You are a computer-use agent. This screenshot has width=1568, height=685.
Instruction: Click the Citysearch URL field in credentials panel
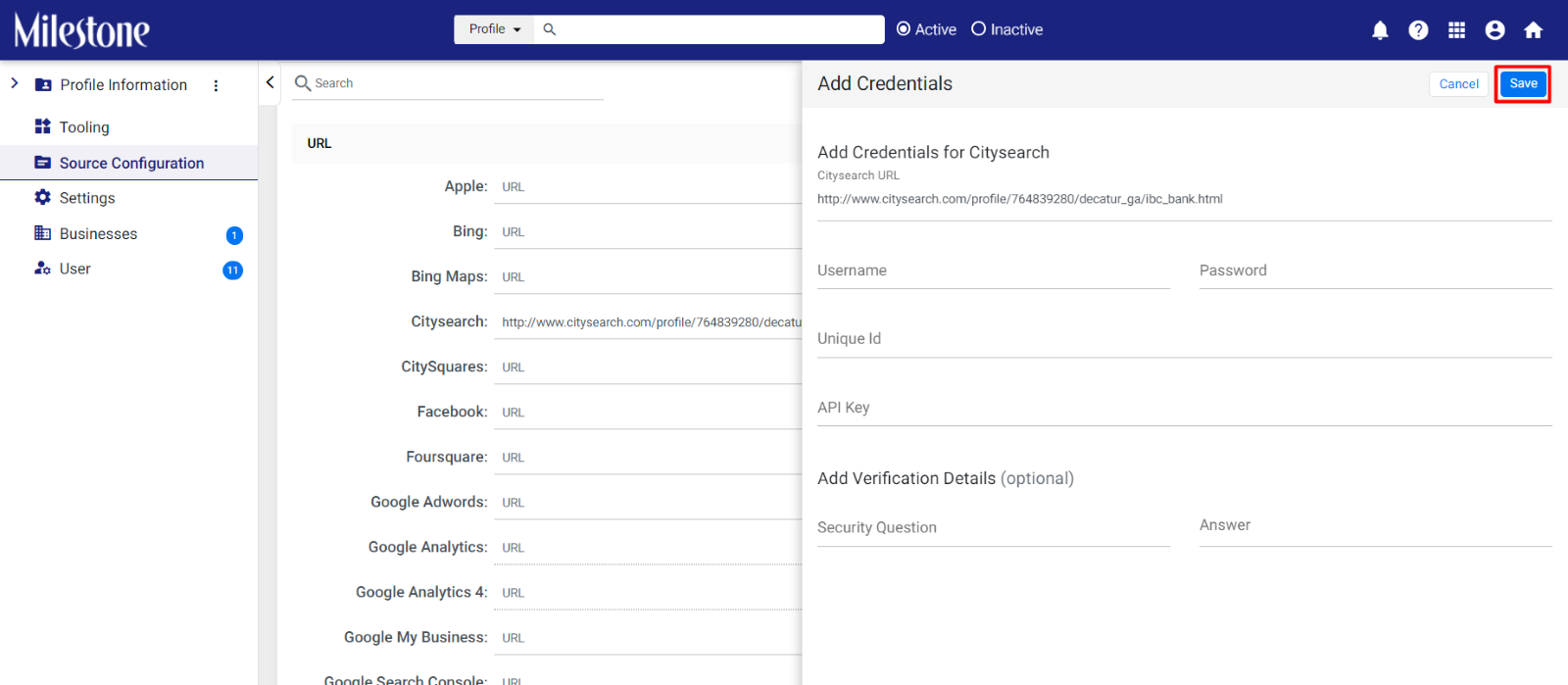point(1185,199)
